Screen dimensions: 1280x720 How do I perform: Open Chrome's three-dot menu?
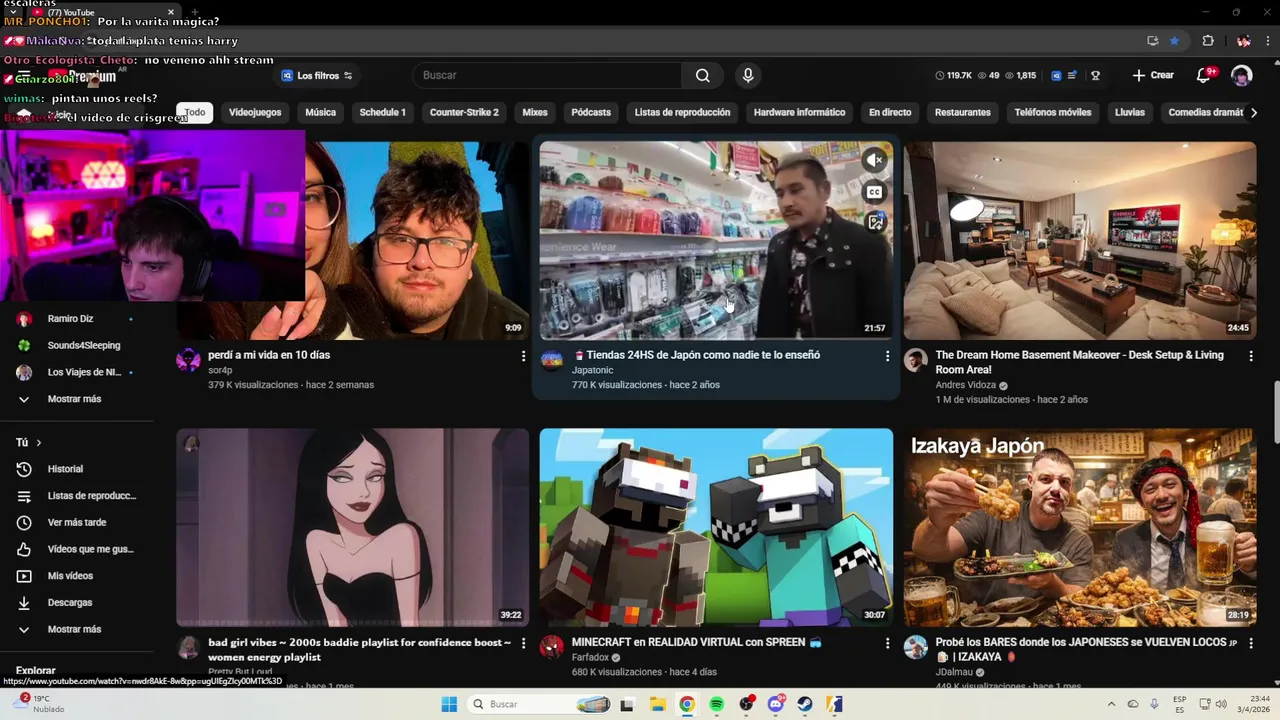(x=1267, y=41)
